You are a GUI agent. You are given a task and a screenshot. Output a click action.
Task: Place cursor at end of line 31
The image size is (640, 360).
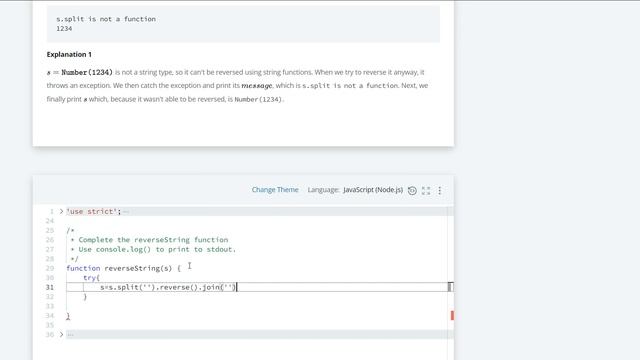coord(237,287)
